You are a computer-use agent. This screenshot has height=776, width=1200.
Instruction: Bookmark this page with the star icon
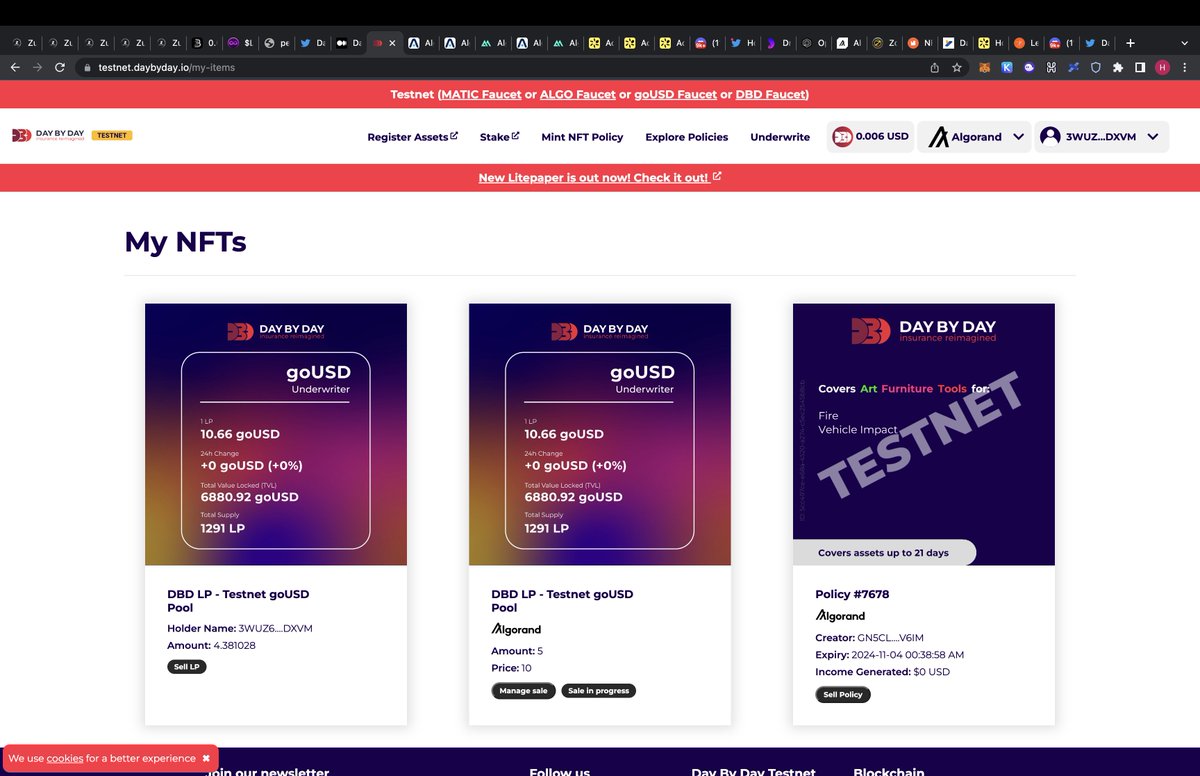tap(957, 67)
